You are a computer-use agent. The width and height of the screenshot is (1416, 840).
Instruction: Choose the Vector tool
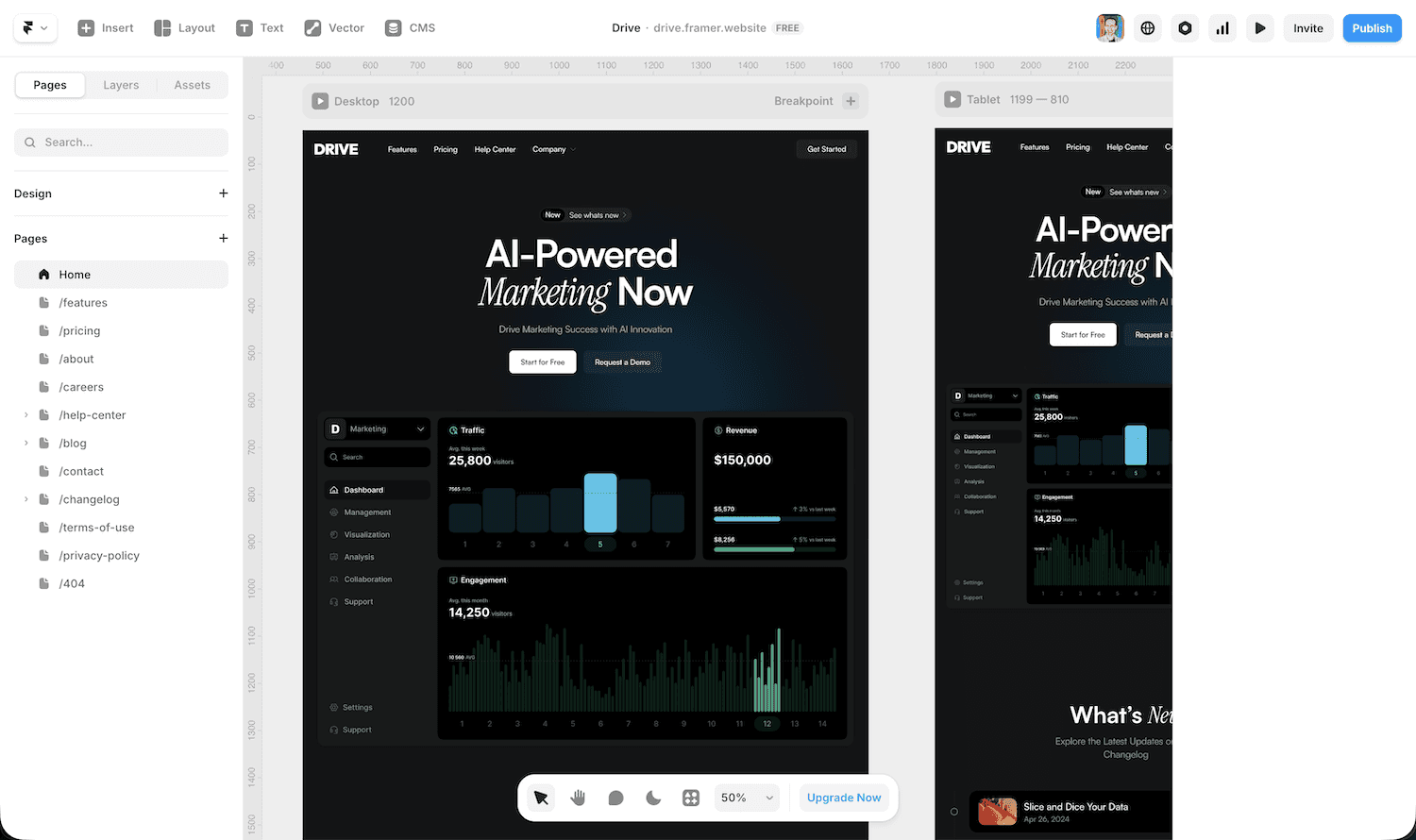coord(334,28)
